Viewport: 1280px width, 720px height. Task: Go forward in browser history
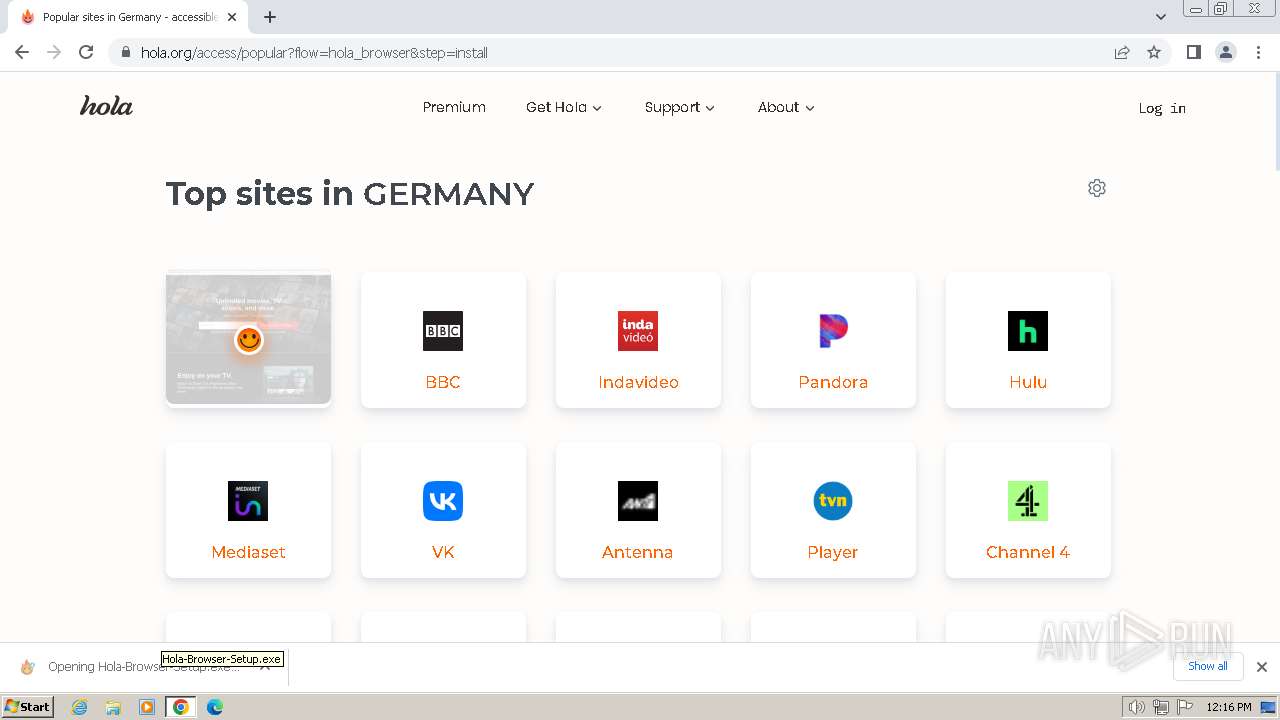coord(54,52)
